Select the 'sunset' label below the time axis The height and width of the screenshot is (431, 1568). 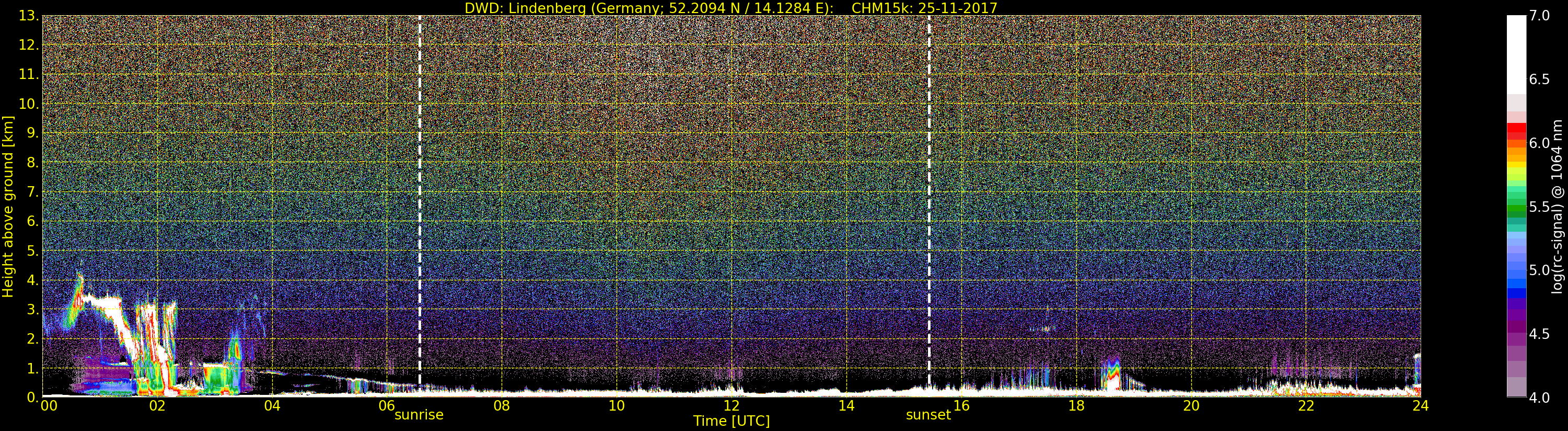click(x=928, y=415)
